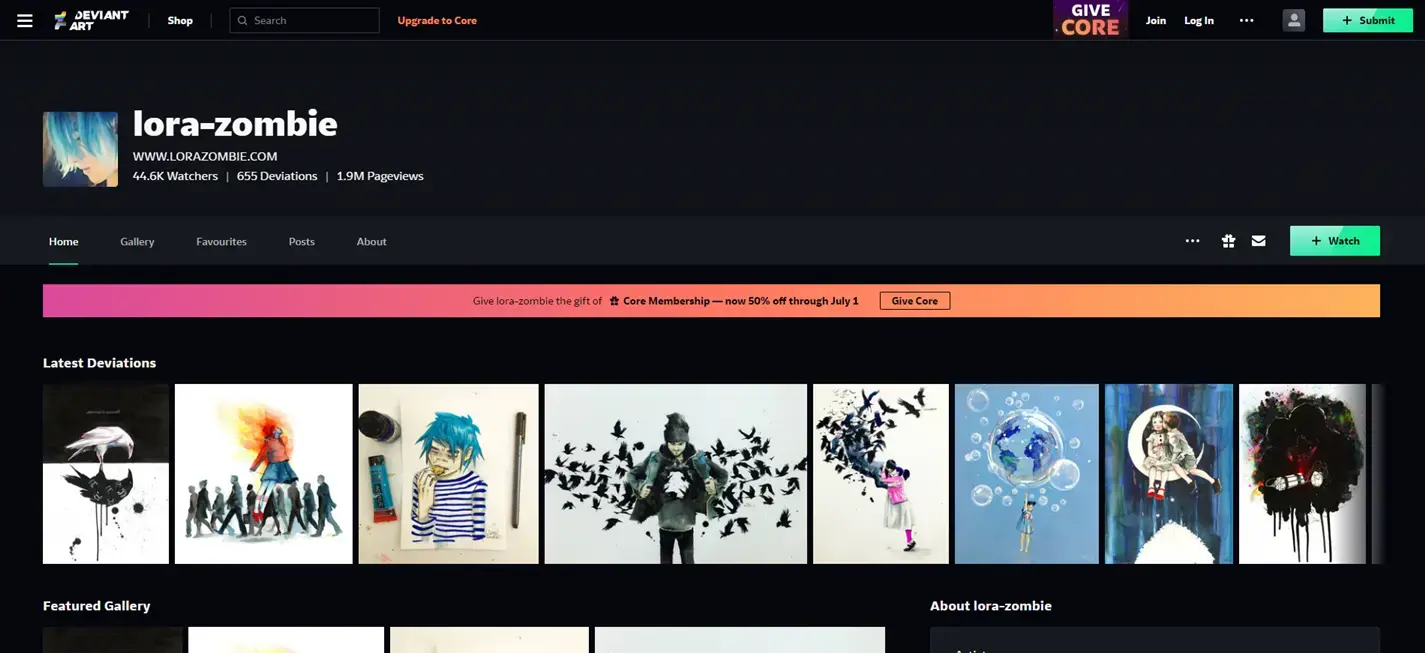Click the lora-zombie username heading
The width and height of the screenshot is (1425, 653).
(235, 124)
